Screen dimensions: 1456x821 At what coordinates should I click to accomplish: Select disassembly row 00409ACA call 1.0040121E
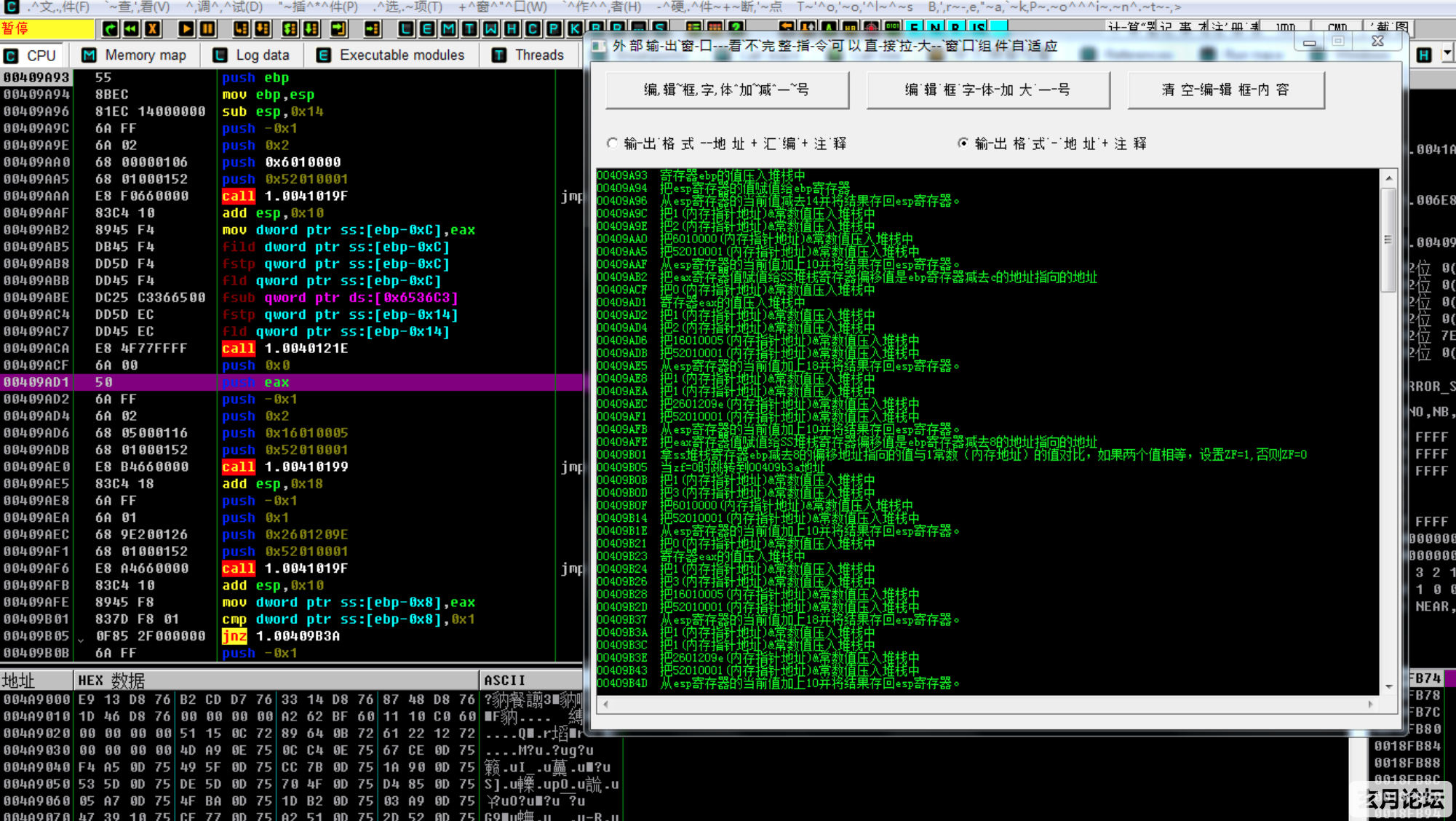tap(291, 349)
